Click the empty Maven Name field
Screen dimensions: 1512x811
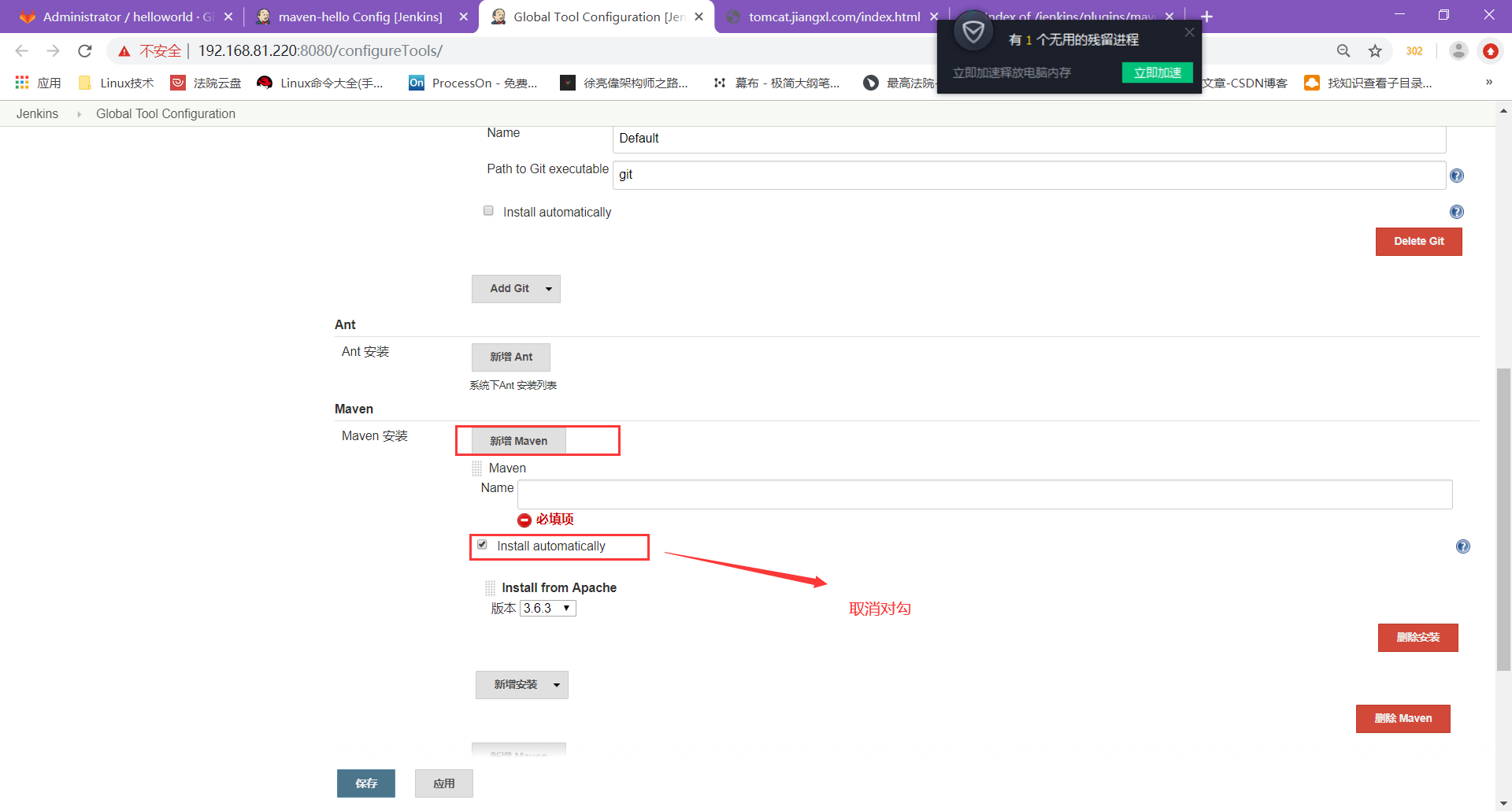(984, 494)
